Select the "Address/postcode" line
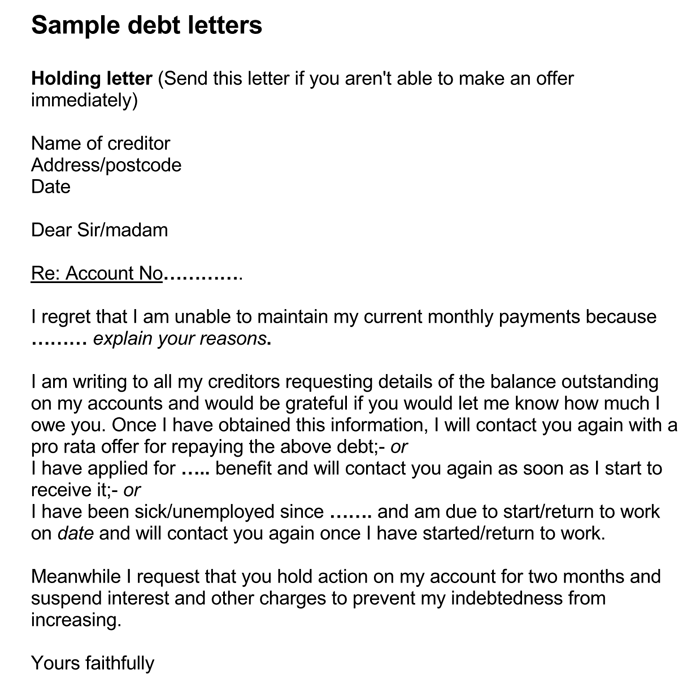This screenshot has height=687, width=700. (x=106, y=165)
